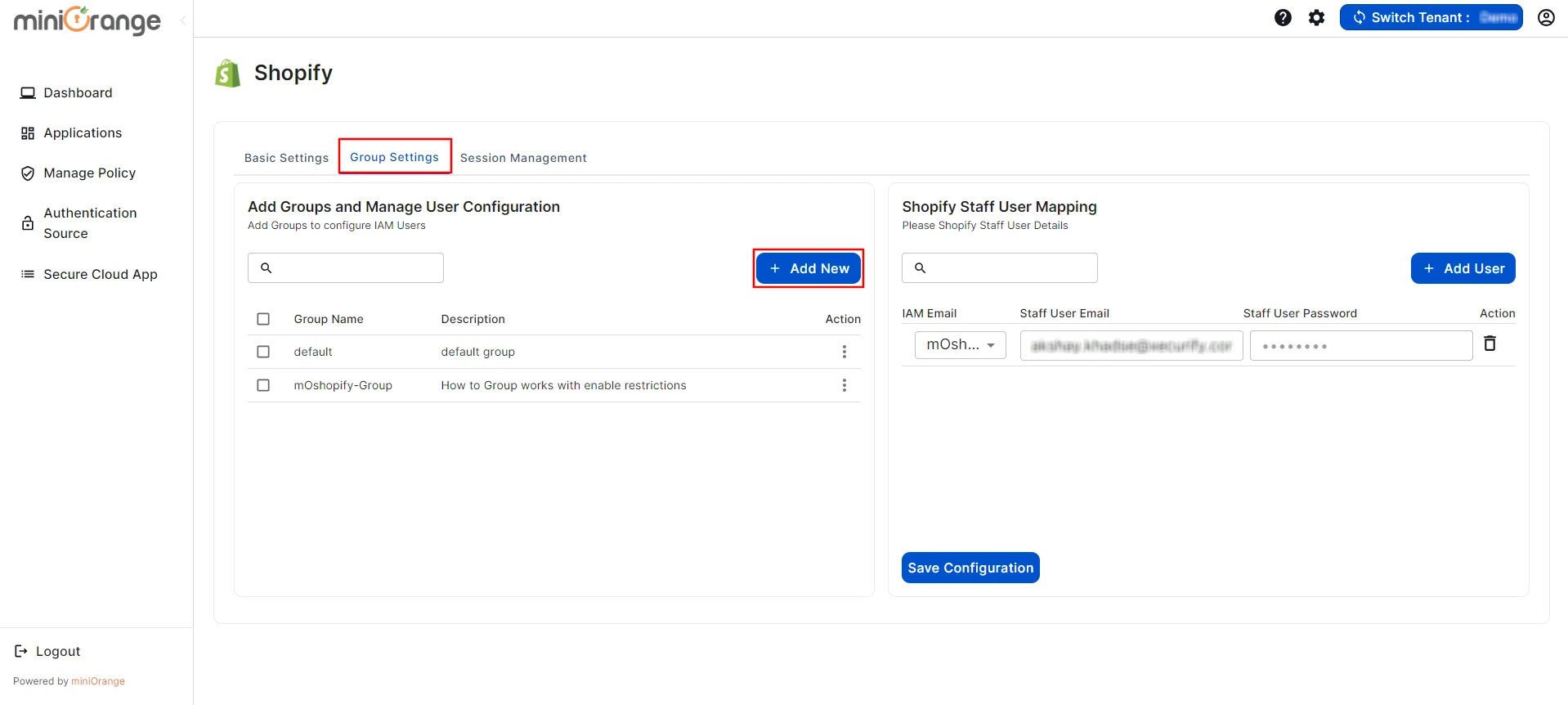Collapse the sidebar using the chevron arrow
The width and height of the screenshot is (1568, 705).
click(183, 20)
